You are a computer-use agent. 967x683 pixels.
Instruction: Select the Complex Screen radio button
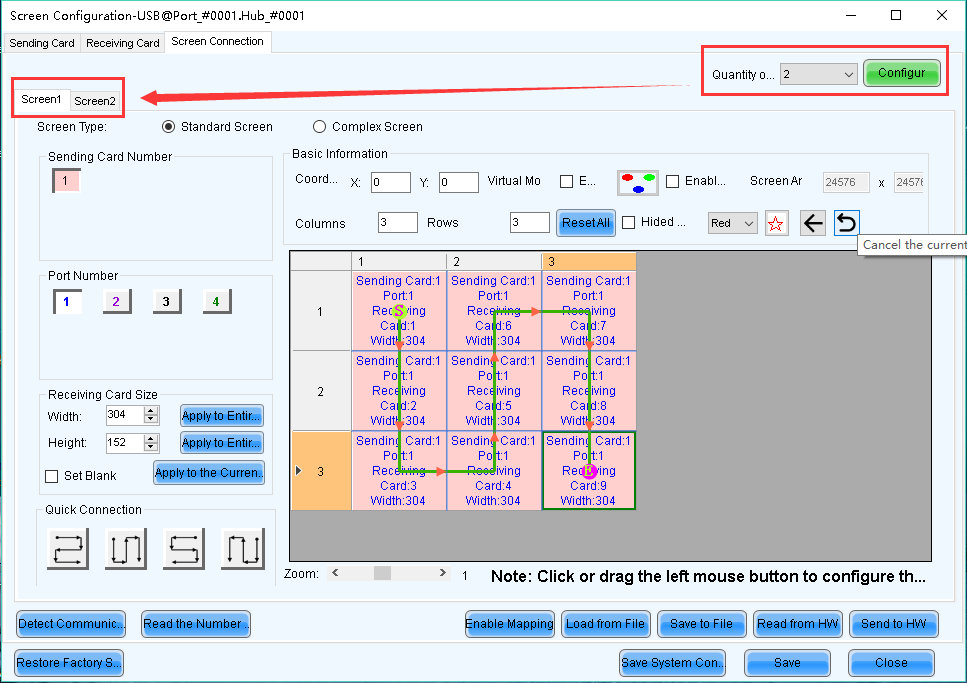tap(320, 127)
